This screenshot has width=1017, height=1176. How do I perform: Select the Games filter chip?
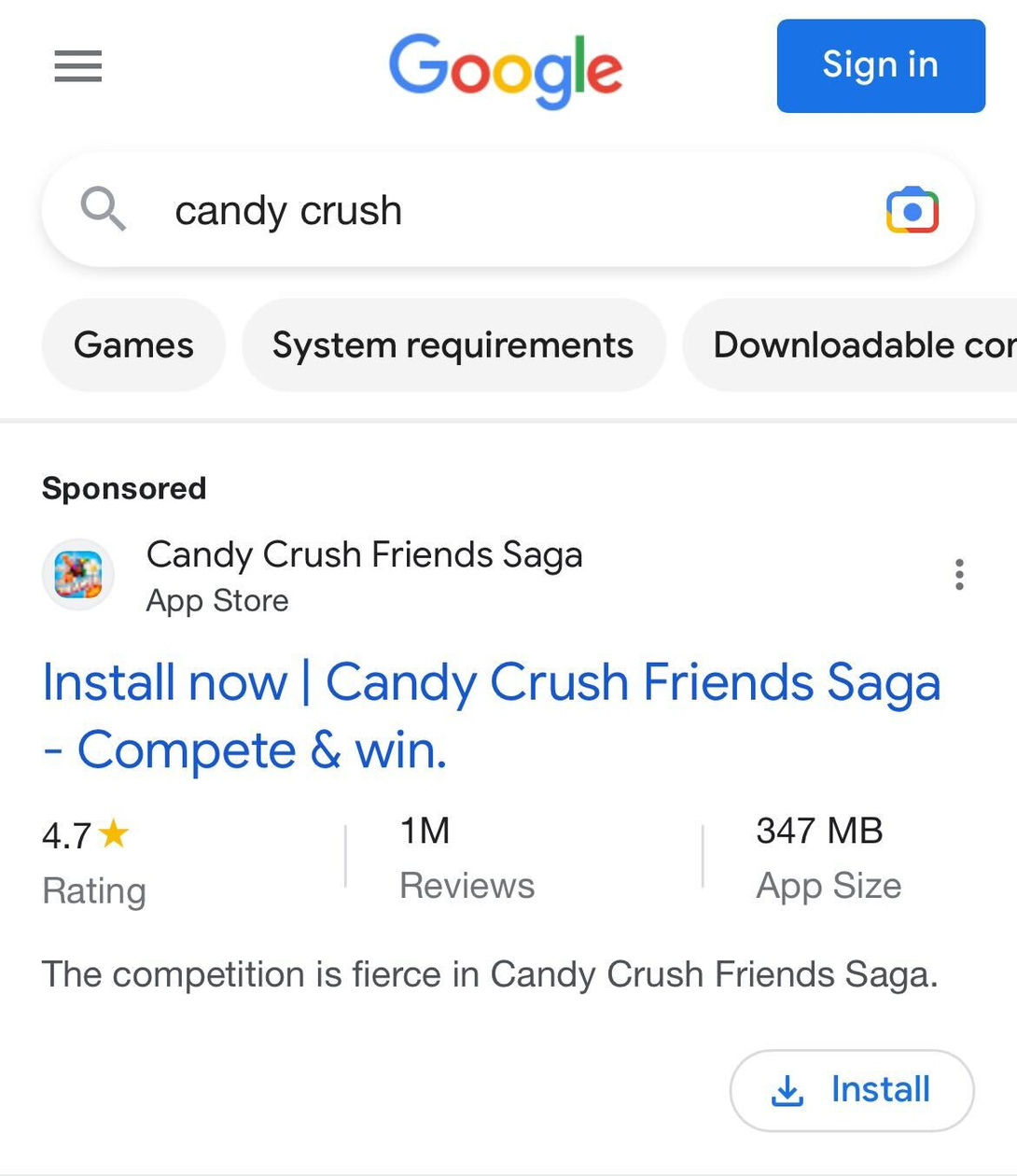pos(133,344)
